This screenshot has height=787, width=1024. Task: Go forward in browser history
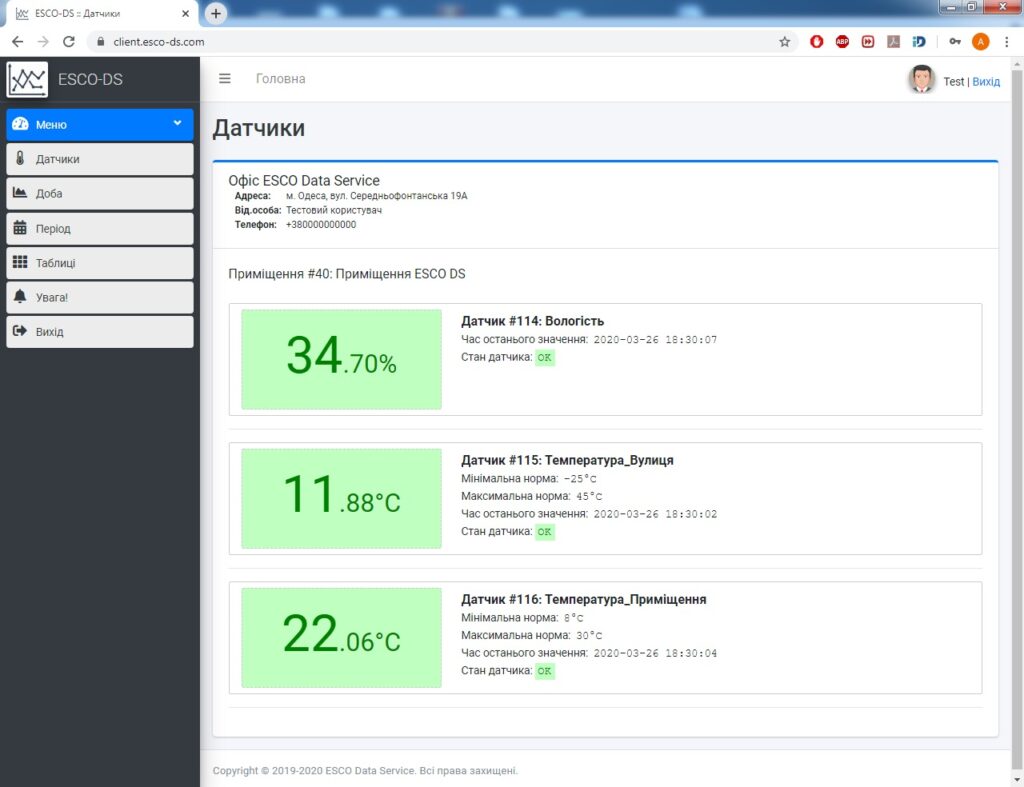pyautogui.click(x=43, y=42)
